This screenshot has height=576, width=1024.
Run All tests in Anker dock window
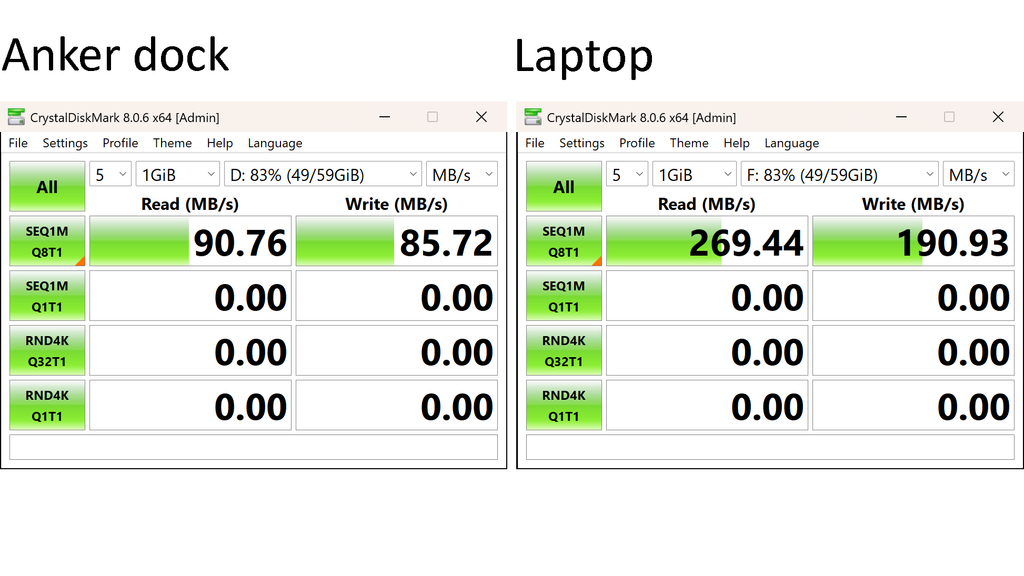tap(47, 186)
